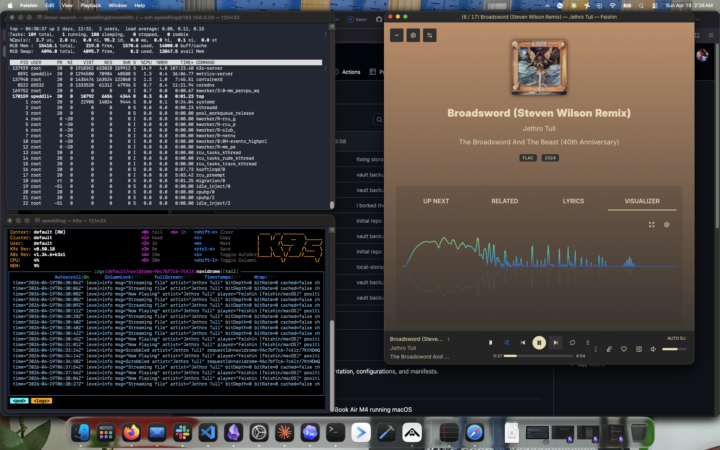Mute audio with the speaker icon
720x450 pixels.
click(653, 349)
